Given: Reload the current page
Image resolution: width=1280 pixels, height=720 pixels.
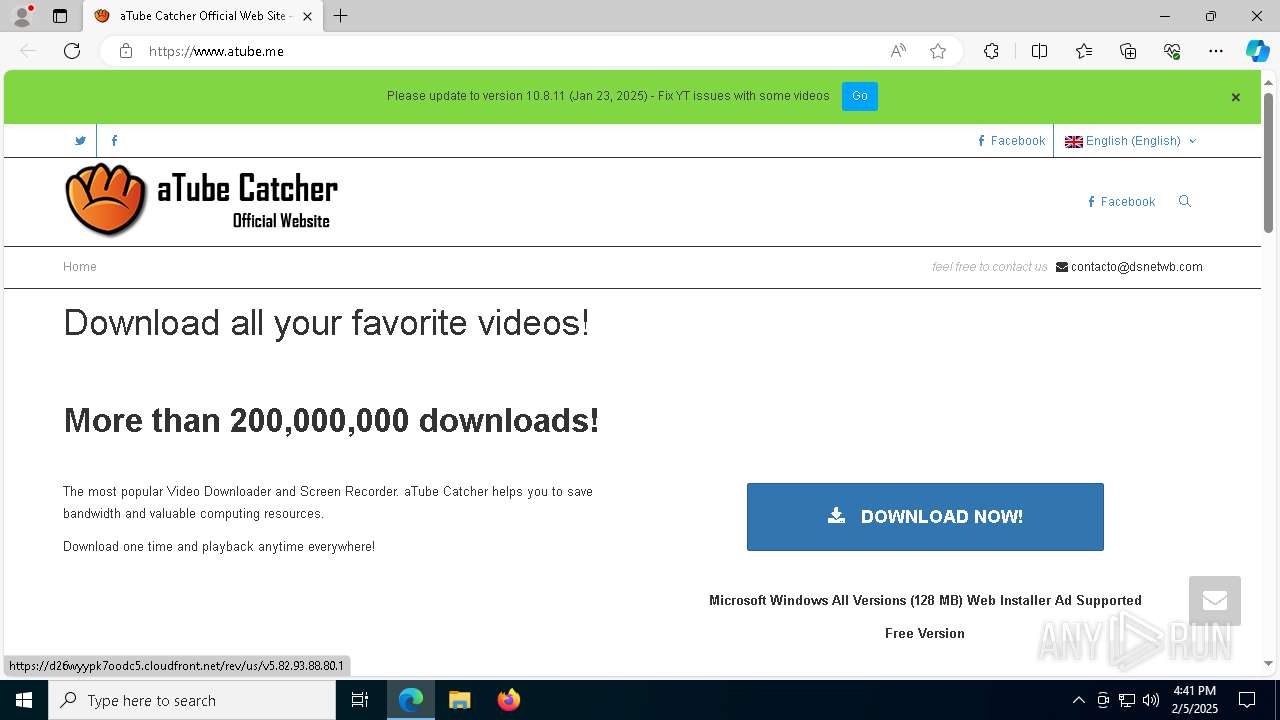Looking at the screenshot, I should tap(72, 51).
